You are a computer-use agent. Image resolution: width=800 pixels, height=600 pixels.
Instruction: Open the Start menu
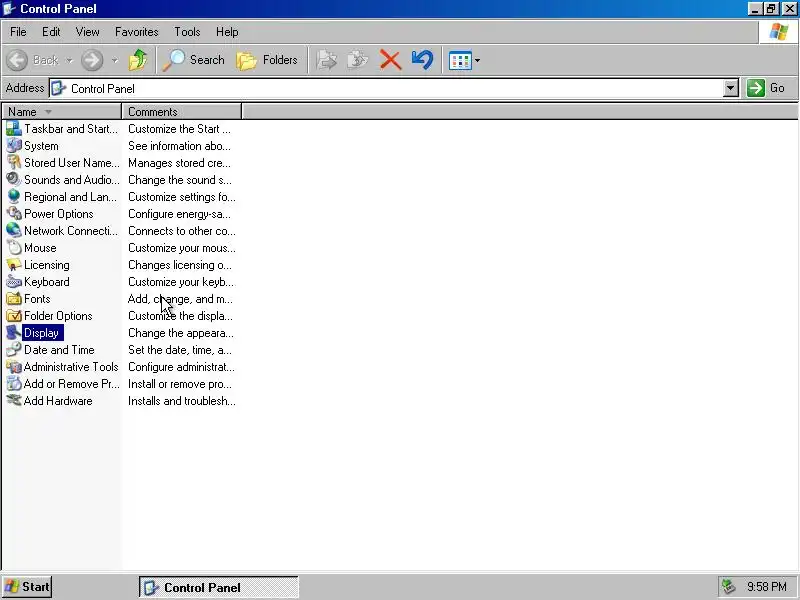pos(27,587)
